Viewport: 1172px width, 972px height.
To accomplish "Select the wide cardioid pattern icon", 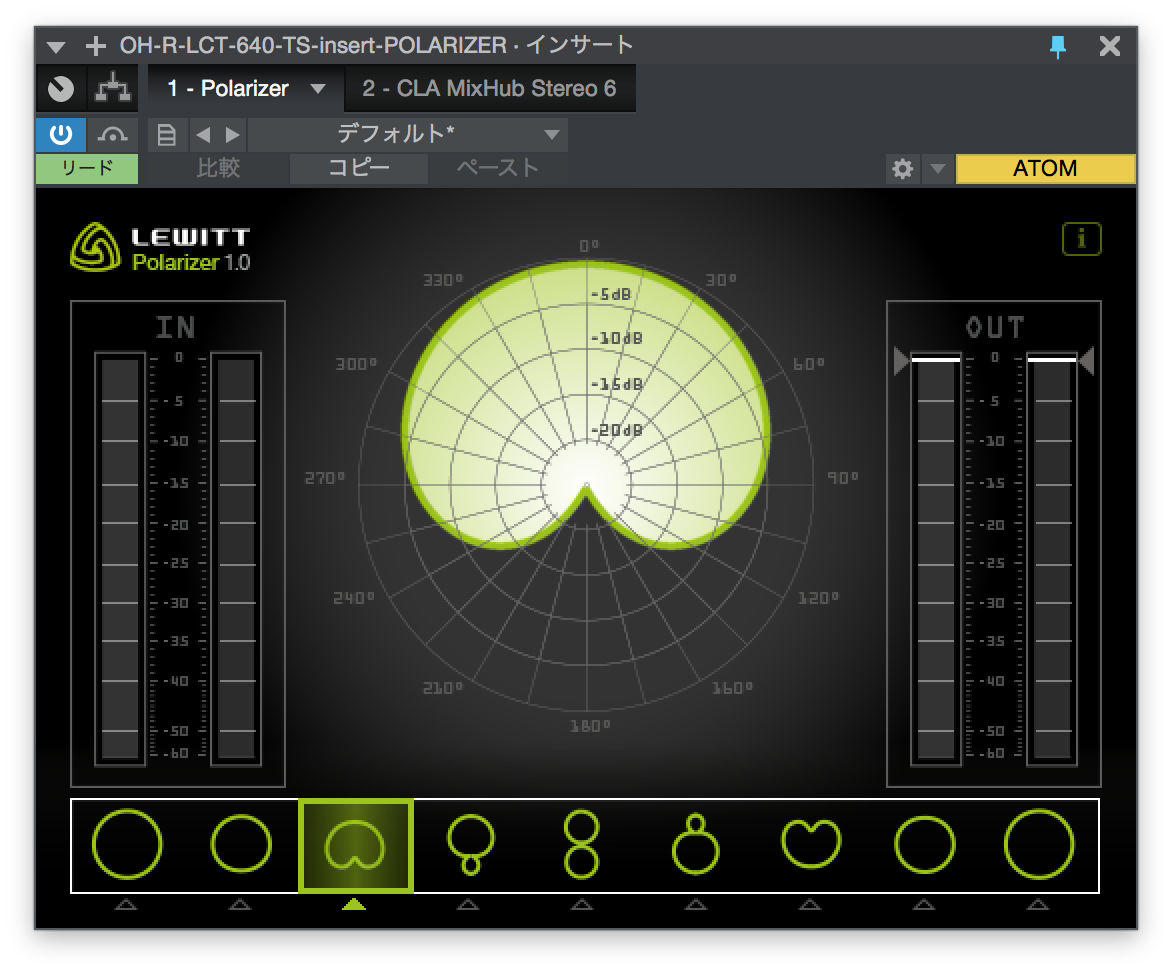I will pos(241,844).
